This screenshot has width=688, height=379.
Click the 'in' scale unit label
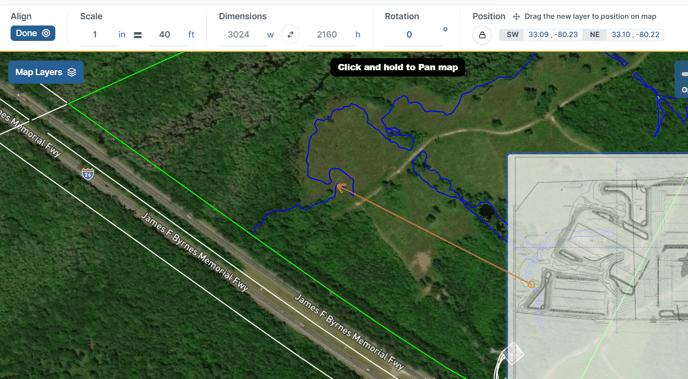tap(122, 35)
